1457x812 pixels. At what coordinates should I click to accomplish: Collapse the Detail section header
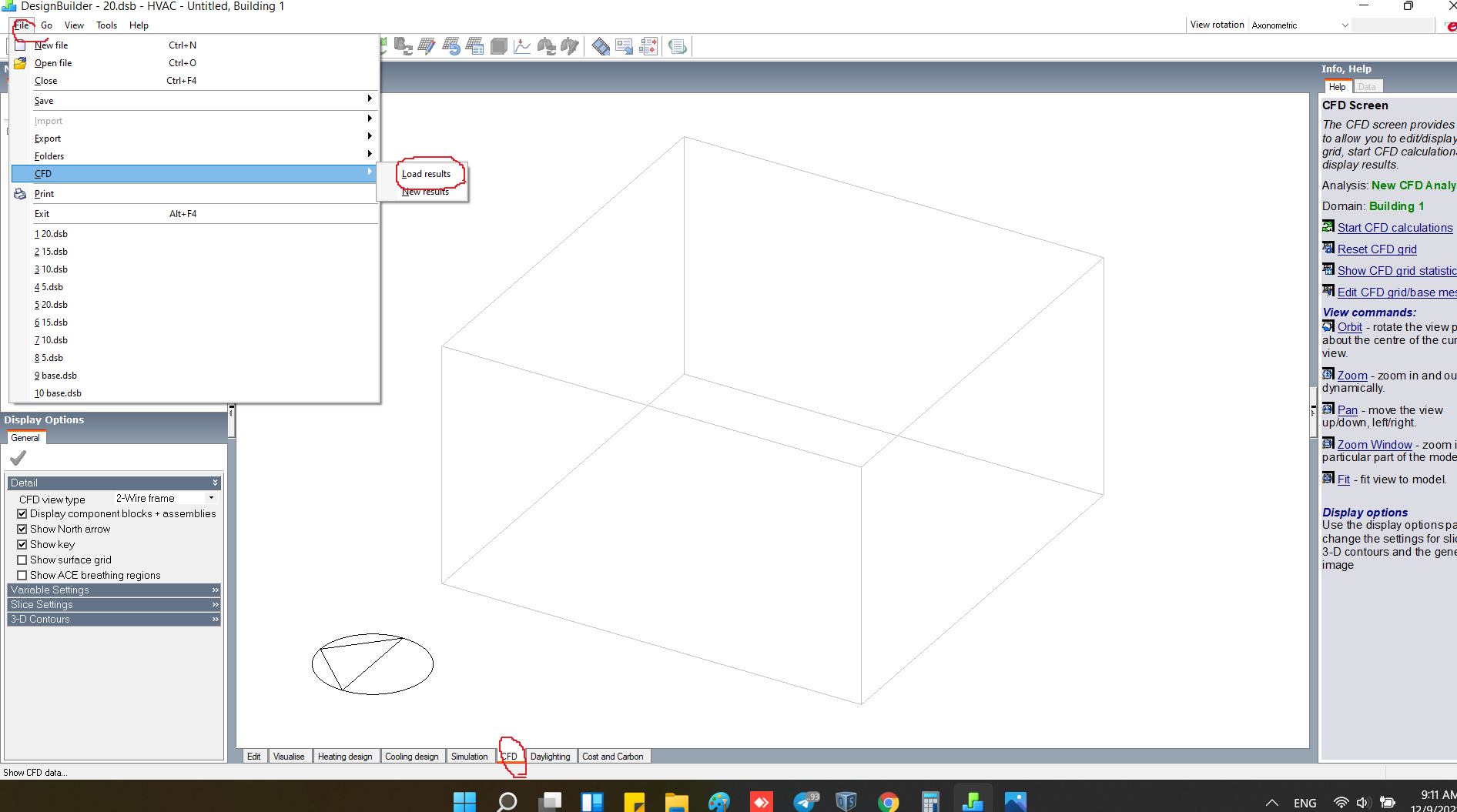(114, 483)
